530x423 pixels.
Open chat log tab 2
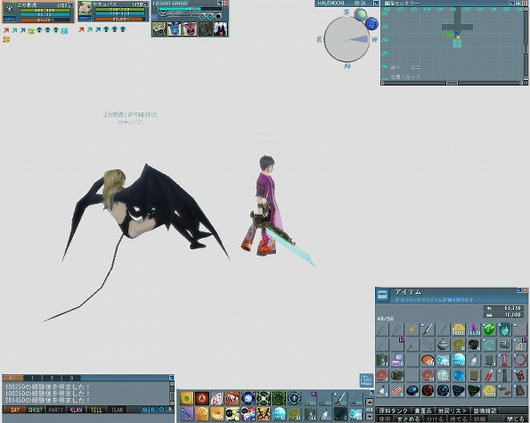coord(52,378)
